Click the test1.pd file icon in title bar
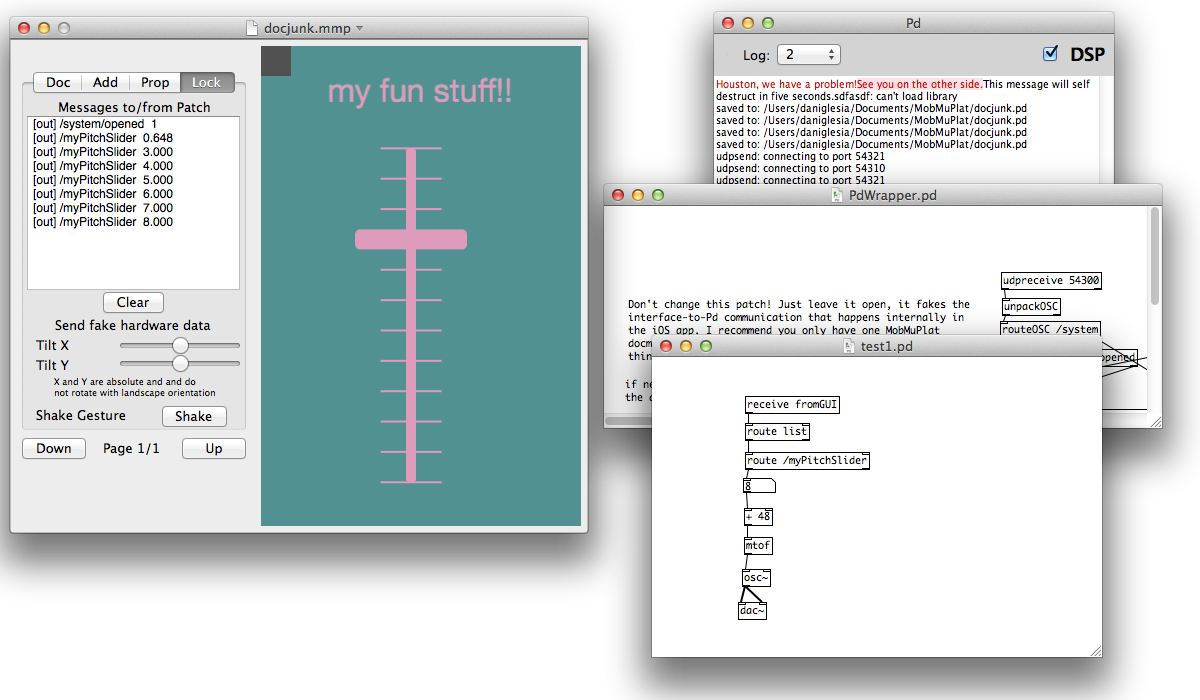Image resolution: width=1200 pixels, height=700 pixels. pos(850,346)
